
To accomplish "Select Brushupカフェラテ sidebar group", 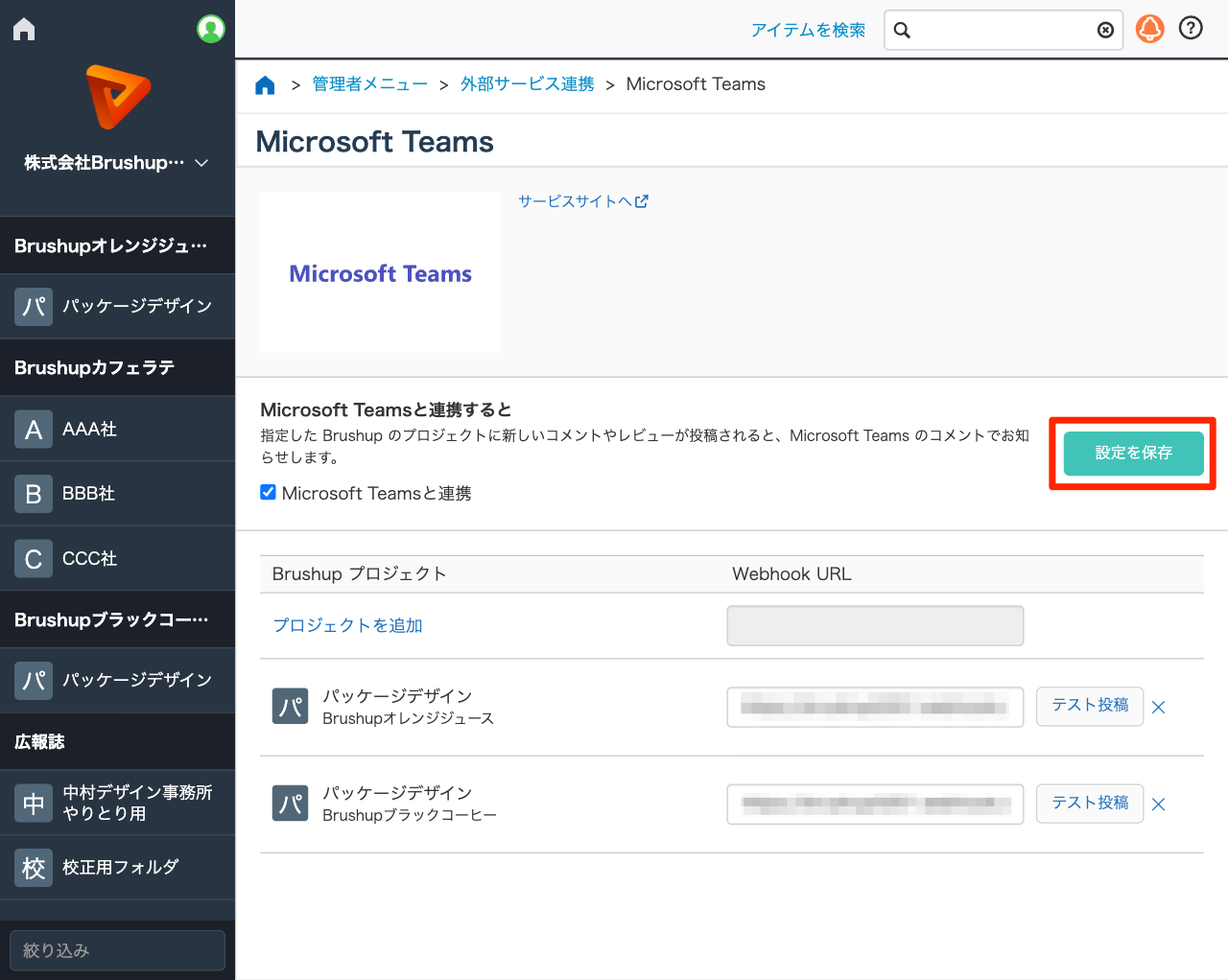I will [x=117, y=368].
